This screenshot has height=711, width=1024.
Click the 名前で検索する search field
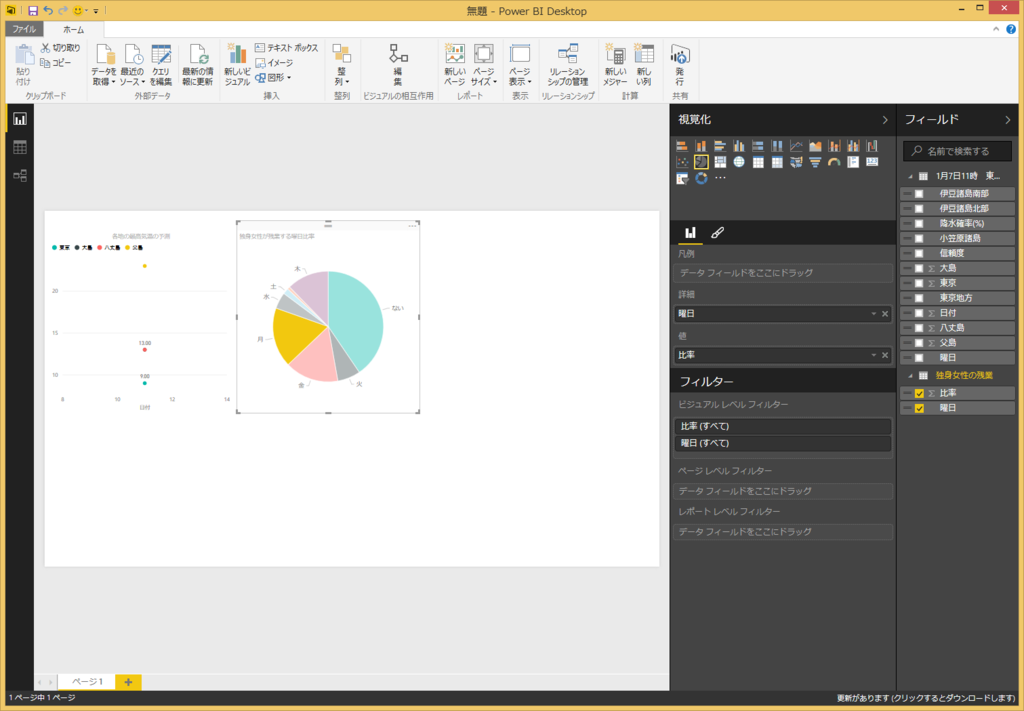pyautogui.click(x=957, y=151)
